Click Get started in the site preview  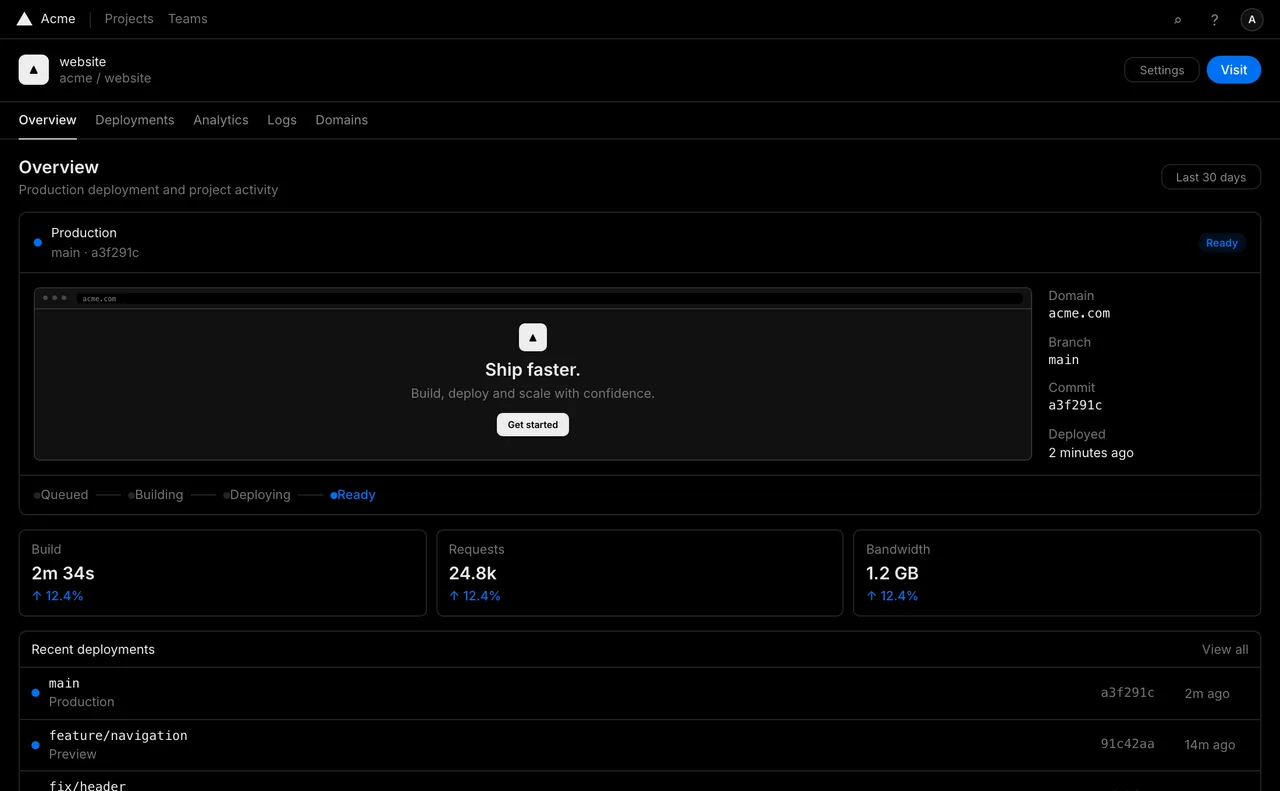tap(533, 425)
